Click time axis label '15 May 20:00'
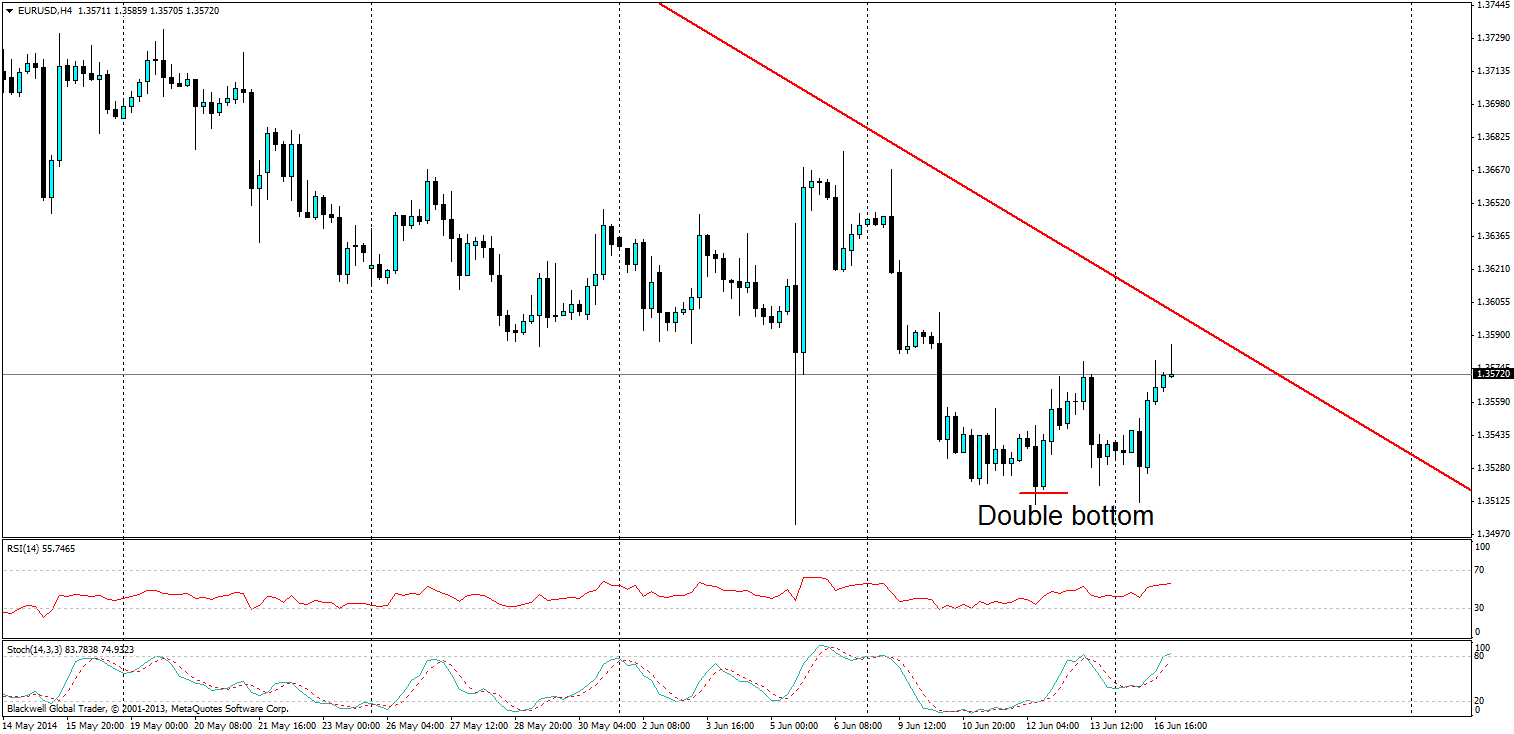 (95, 726)
